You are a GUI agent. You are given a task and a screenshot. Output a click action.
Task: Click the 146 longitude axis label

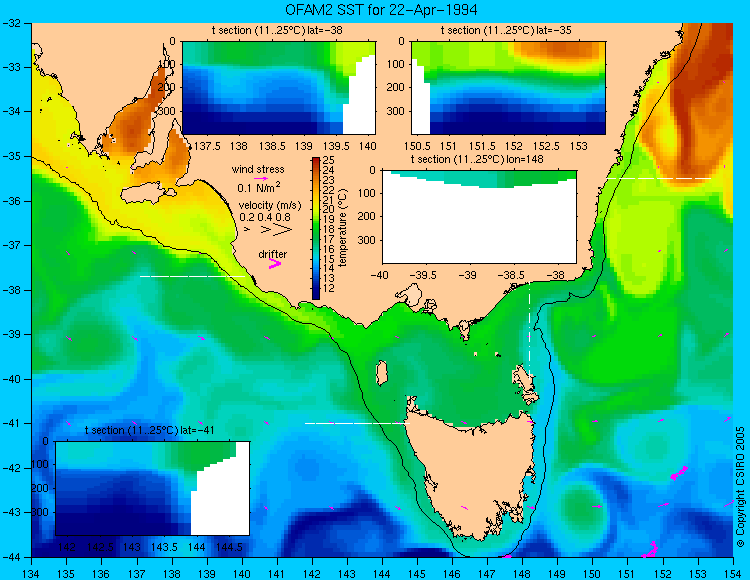click(x=452, y=574)
